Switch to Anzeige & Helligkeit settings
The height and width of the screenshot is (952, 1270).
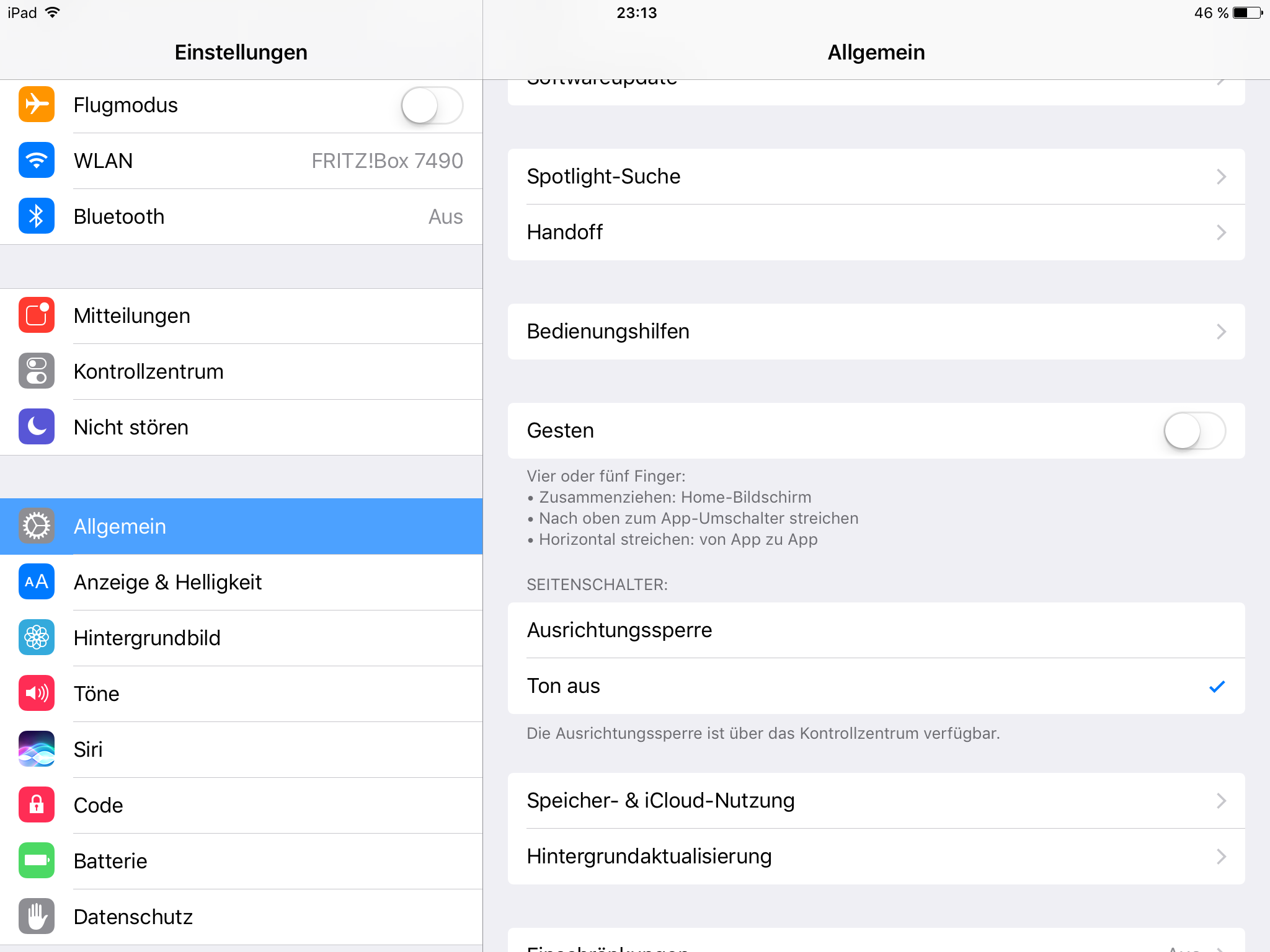point(241,582)
